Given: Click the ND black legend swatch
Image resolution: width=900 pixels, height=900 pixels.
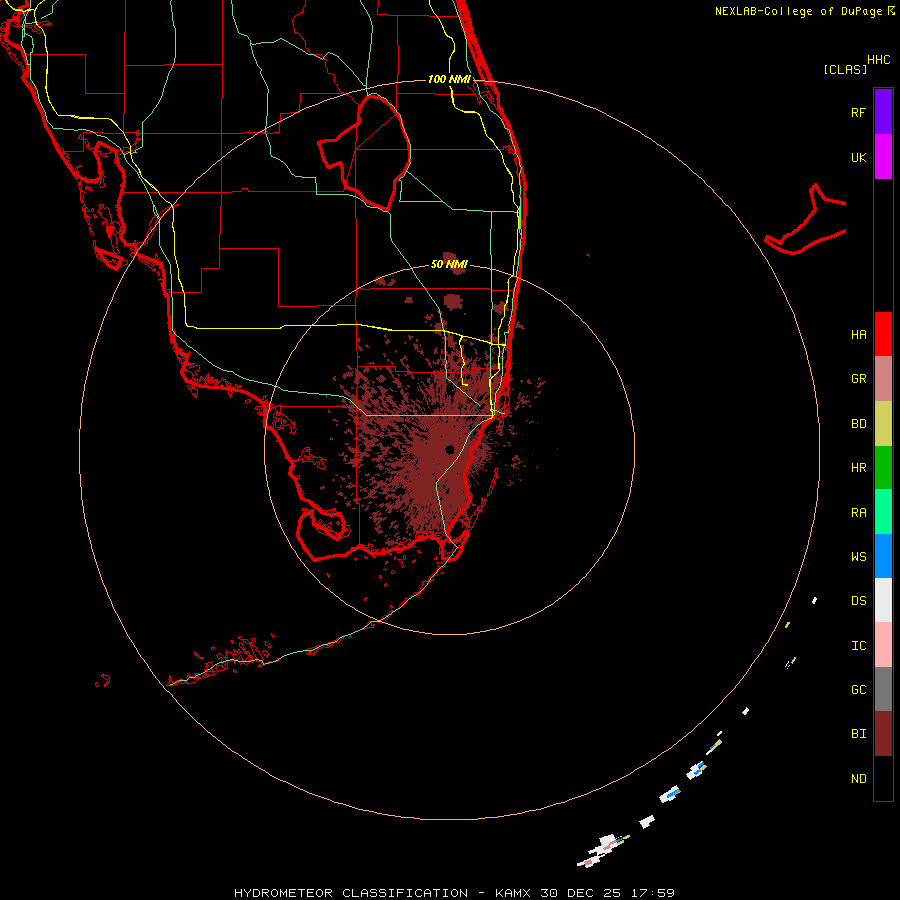Looking at the screenshot, I should (883, 778).
